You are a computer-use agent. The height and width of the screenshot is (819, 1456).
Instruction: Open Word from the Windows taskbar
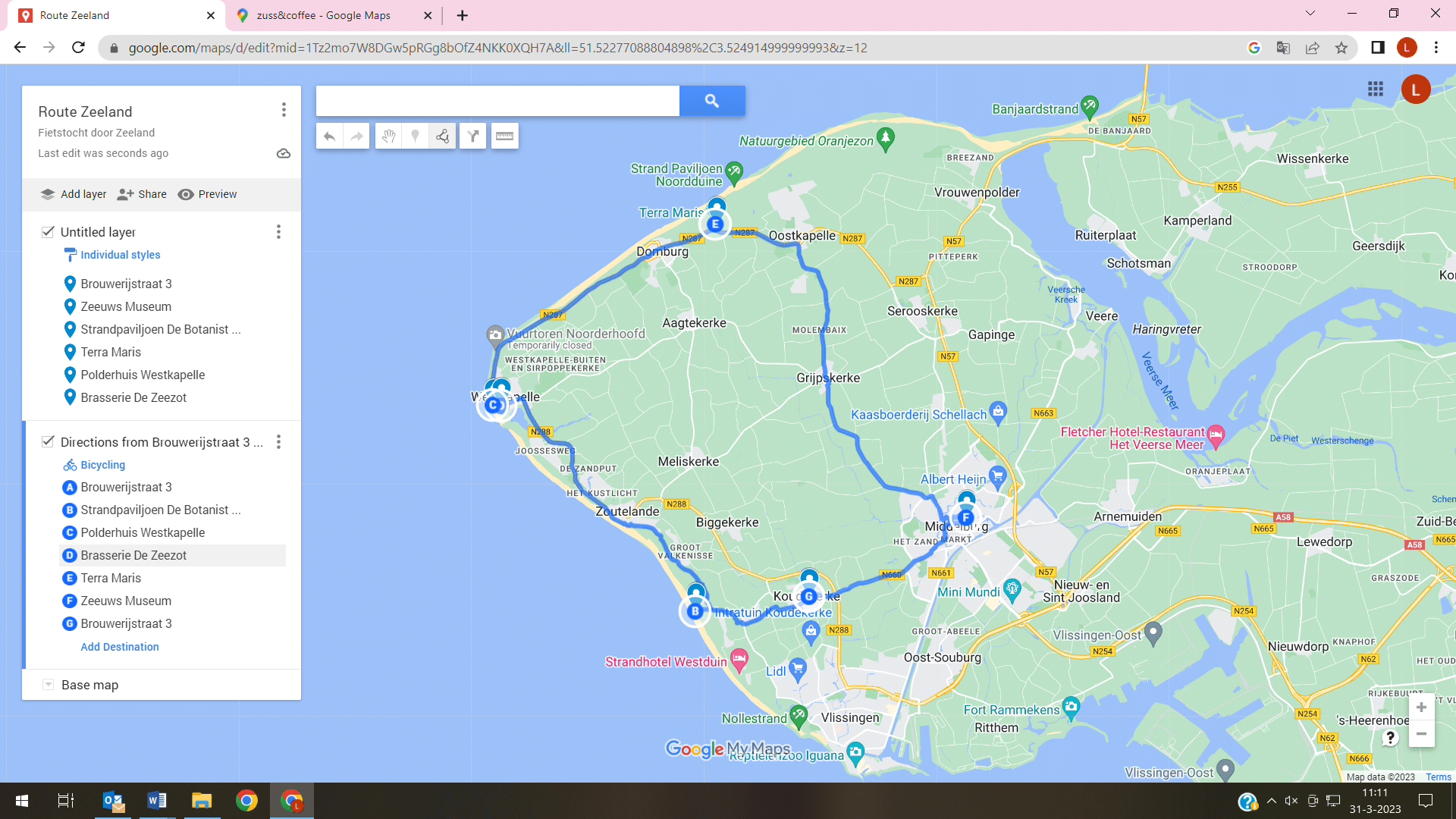[157, 801]
